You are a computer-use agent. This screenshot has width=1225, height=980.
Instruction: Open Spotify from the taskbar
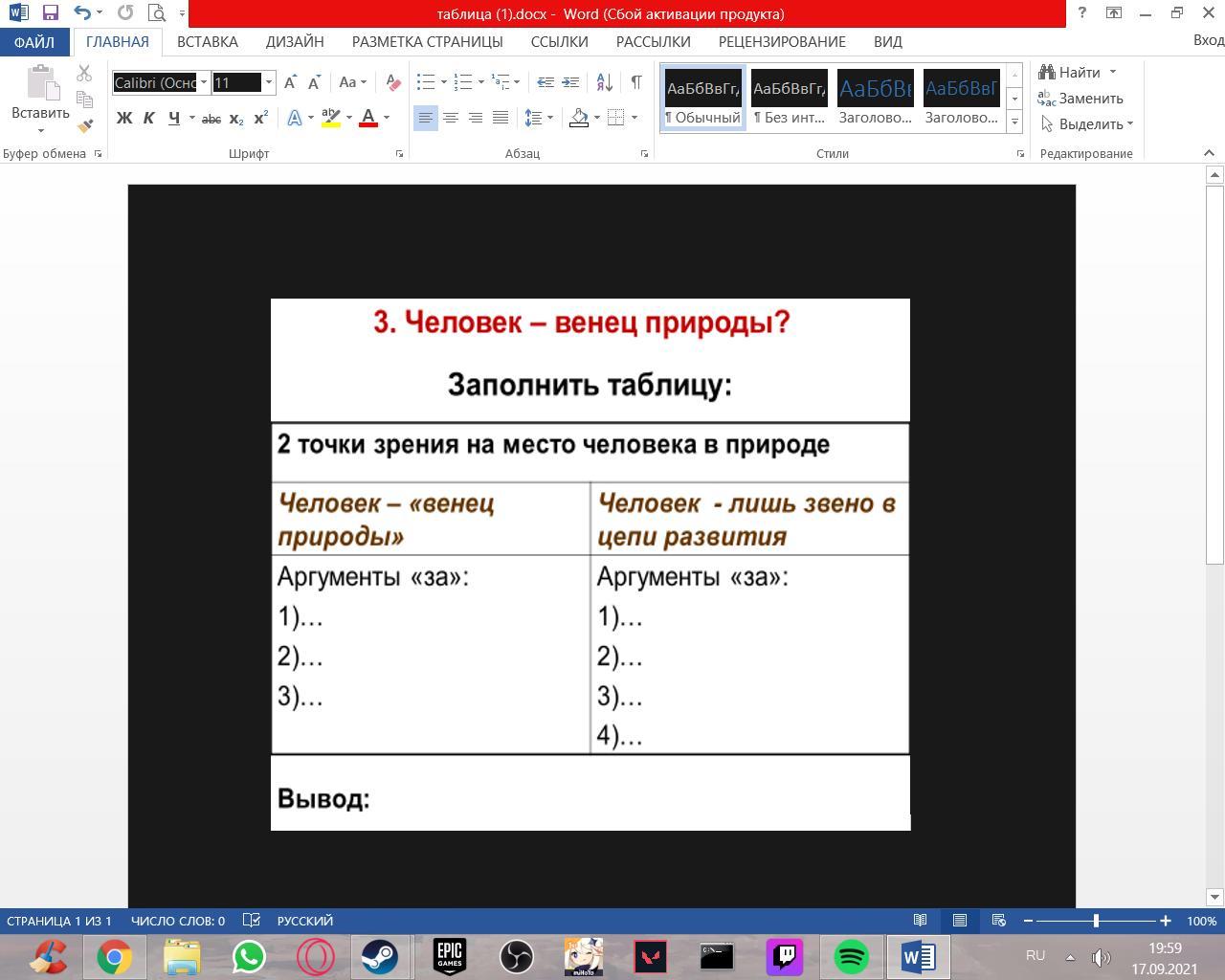click(851, 956)
